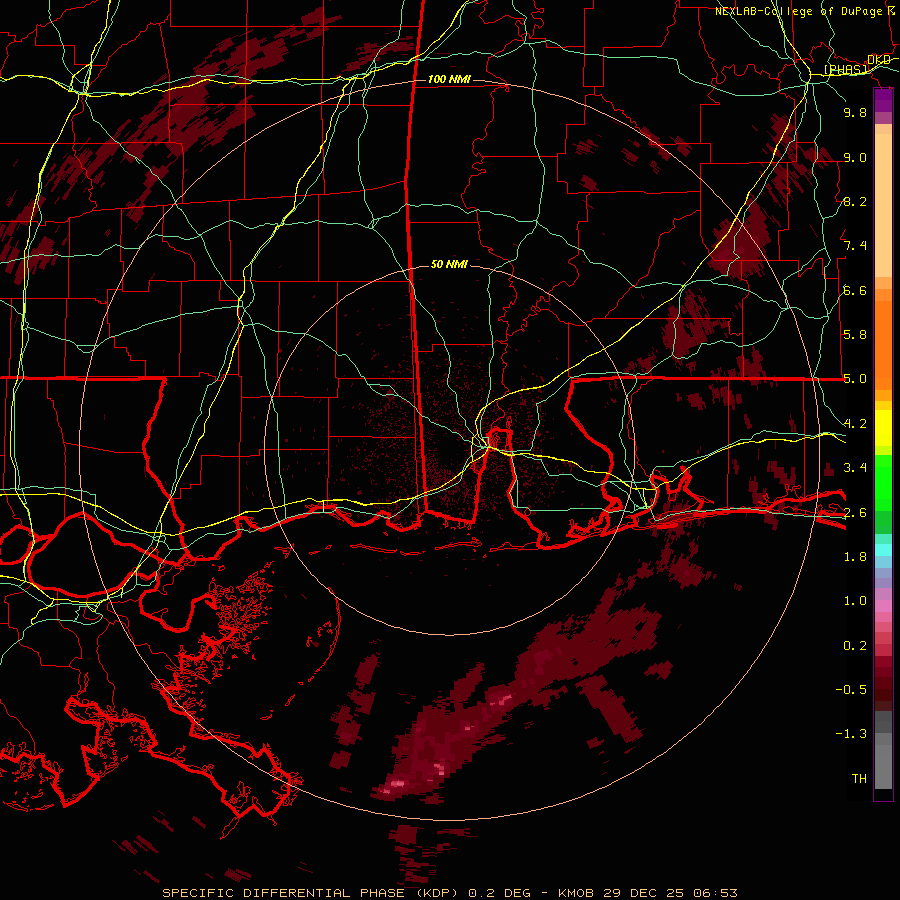Select the -0.5 value on the color scale
The height and width of the screenshot is (900, 900).
pos(851,690)
